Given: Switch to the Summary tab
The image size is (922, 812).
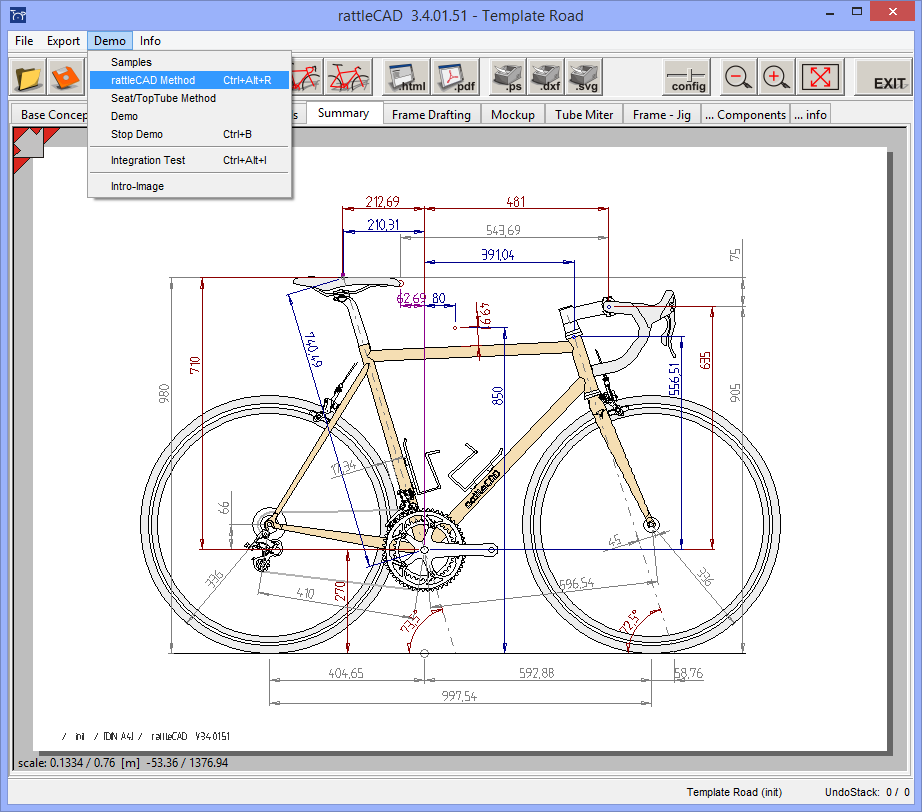Looking at the screenshot, I should [343, 113].
